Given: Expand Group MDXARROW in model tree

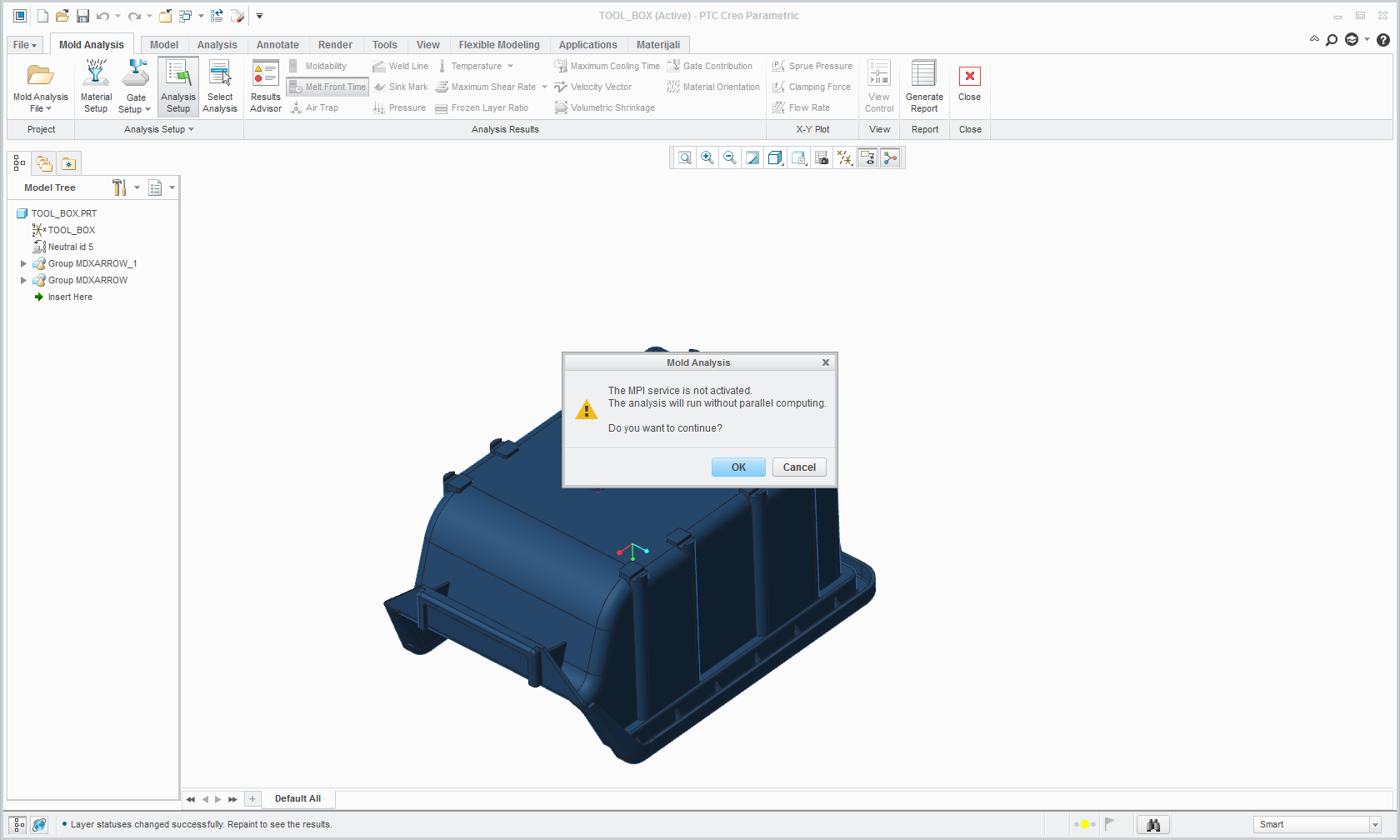Looking at the screenshot, I should point(23,280).
